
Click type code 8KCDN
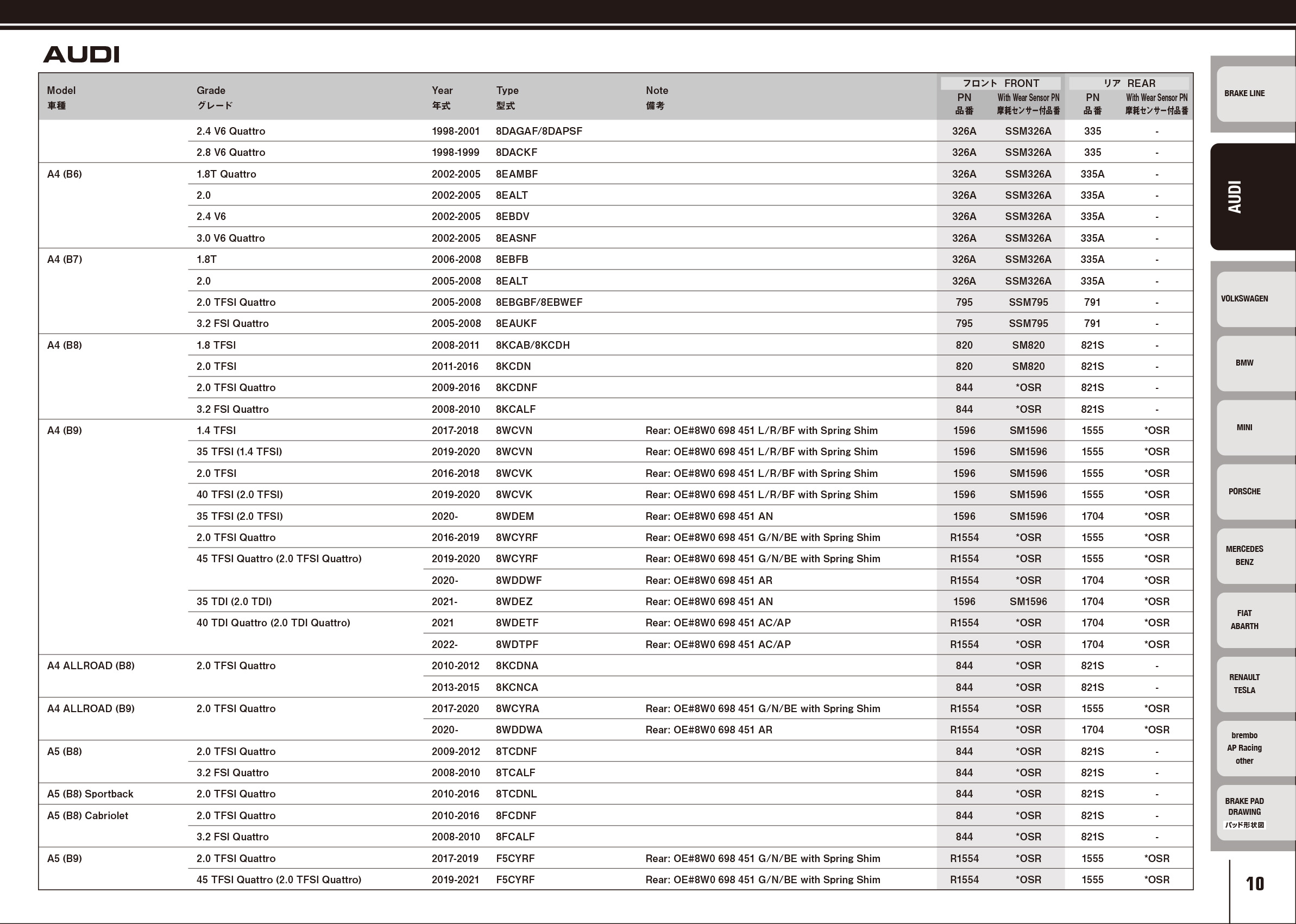pyautogui.click(x=513, y=367)
